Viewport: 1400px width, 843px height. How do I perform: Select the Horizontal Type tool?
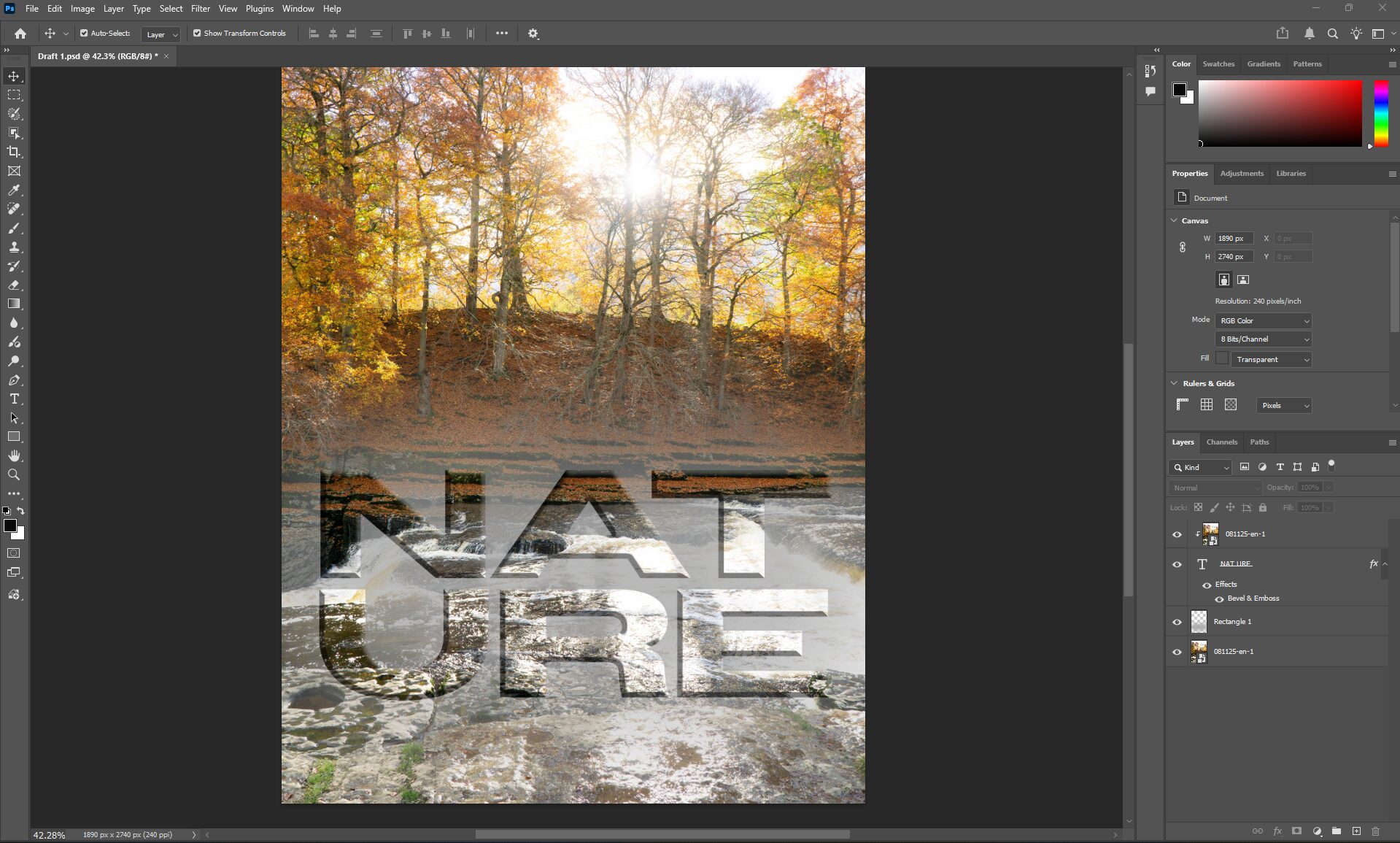pos(14,399)
